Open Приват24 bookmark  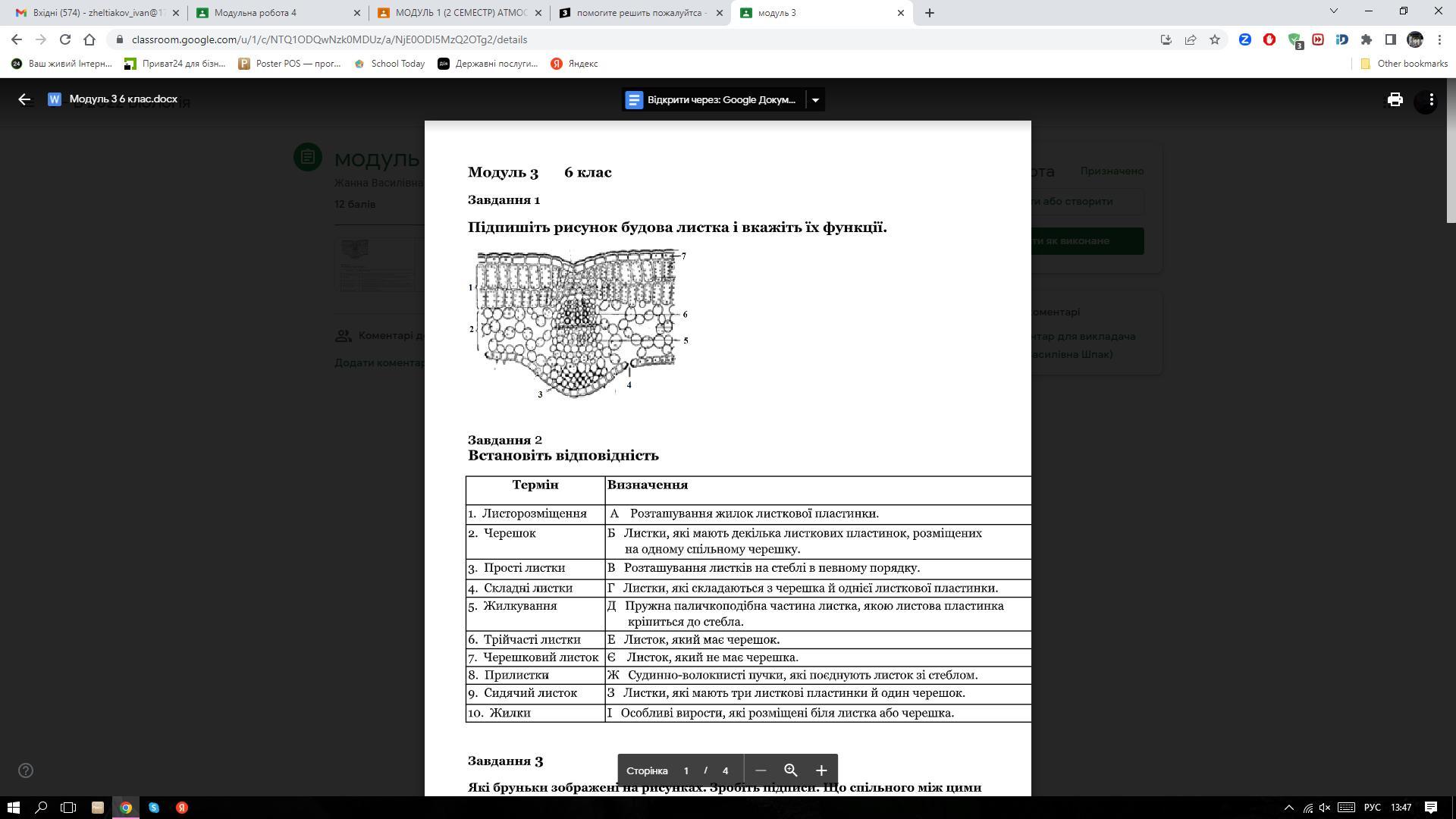pyautogui.click(x=175, y=64)
